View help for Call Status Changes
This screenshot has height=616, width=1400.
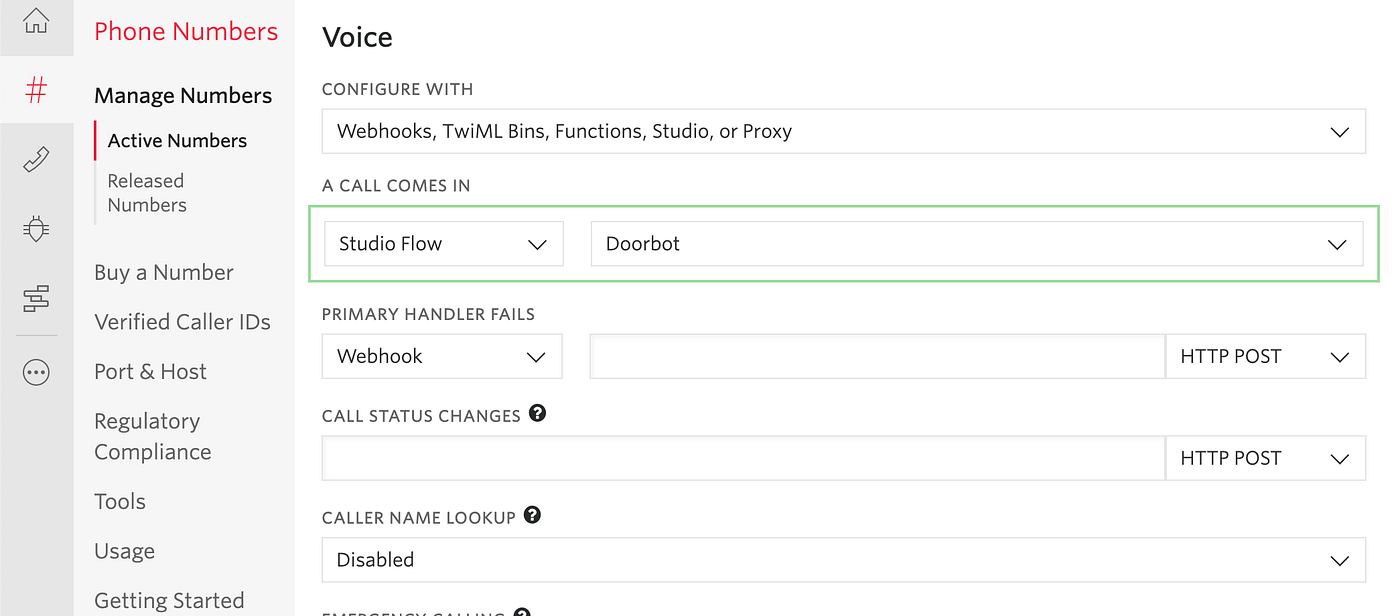538,413
